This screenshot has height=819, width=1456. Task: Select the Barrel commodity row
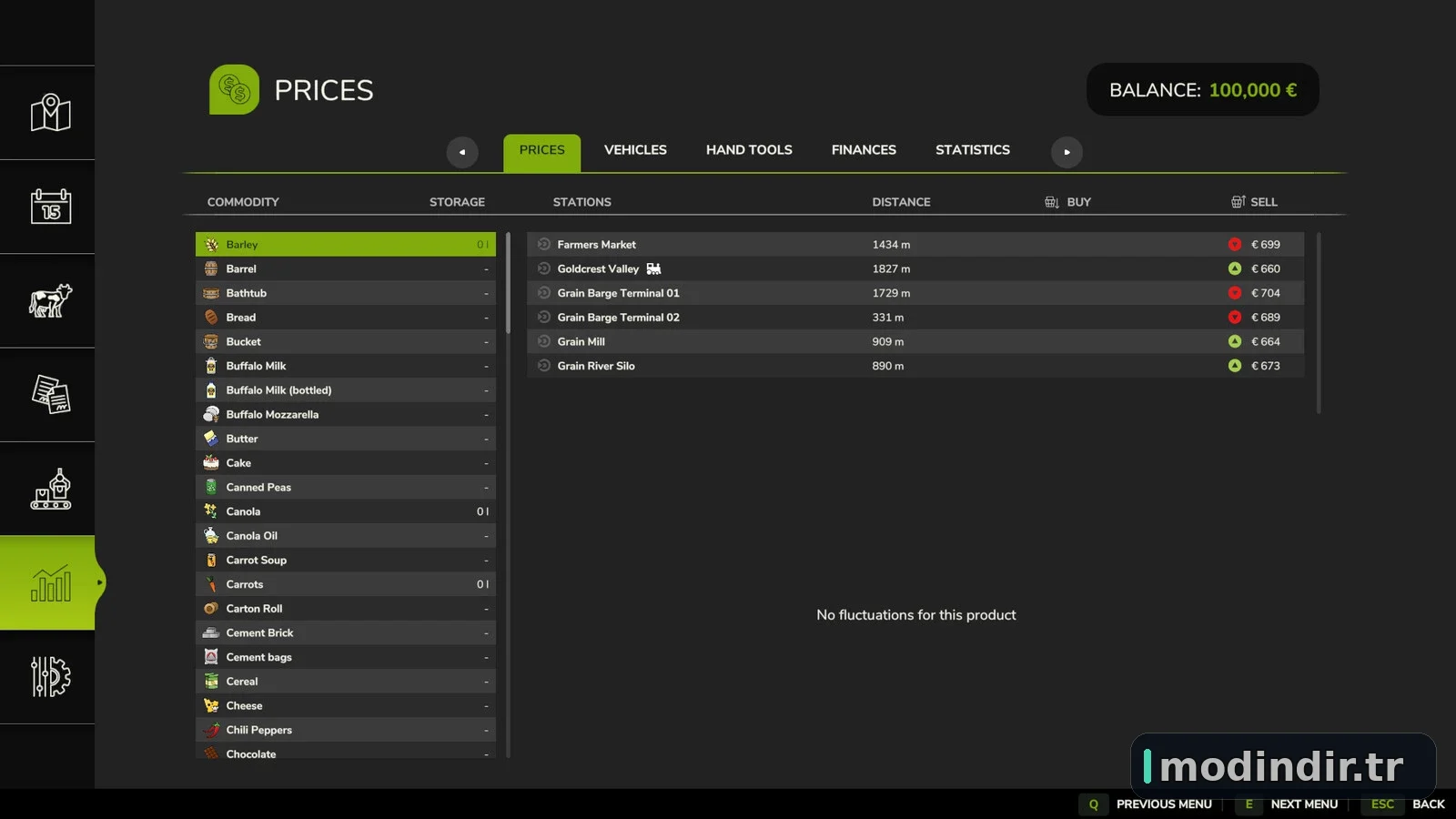tap(346, 268)
